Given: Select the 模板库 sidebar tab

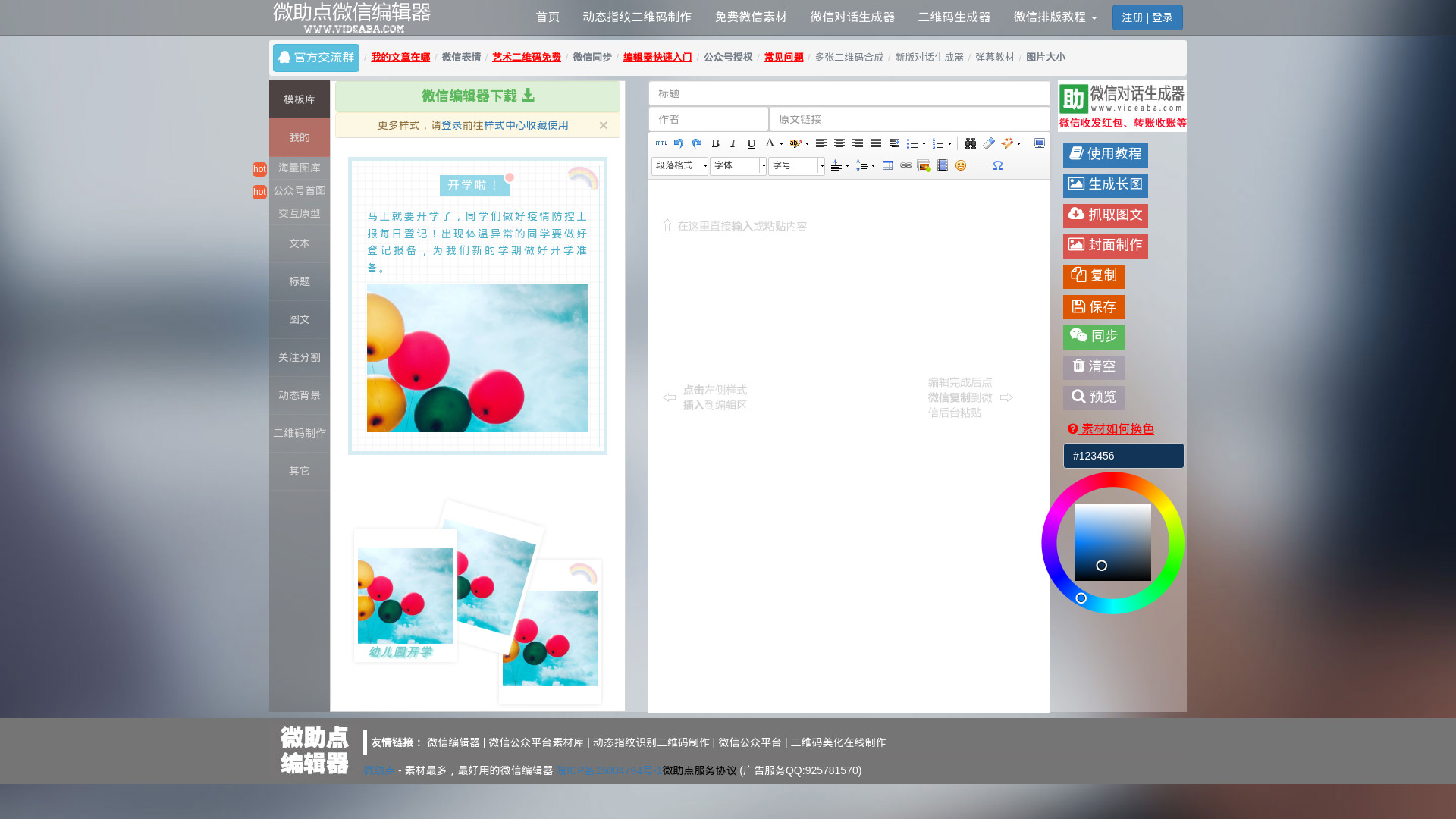Looking at the screenshot, I should [x=300, y=99].
